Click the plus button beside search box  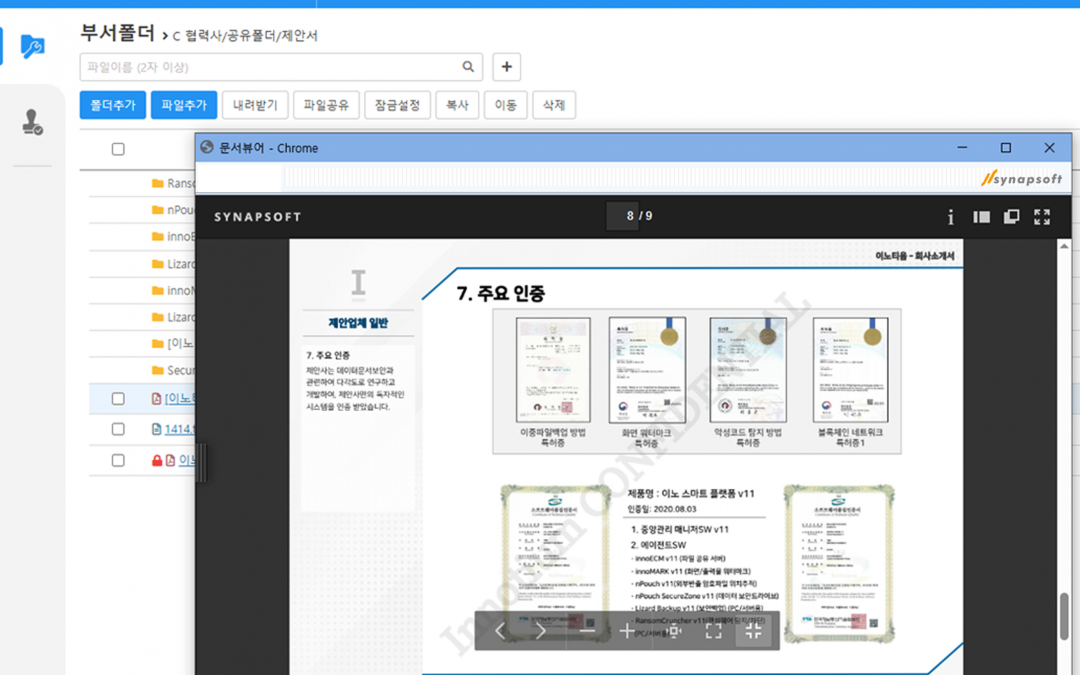506,67
